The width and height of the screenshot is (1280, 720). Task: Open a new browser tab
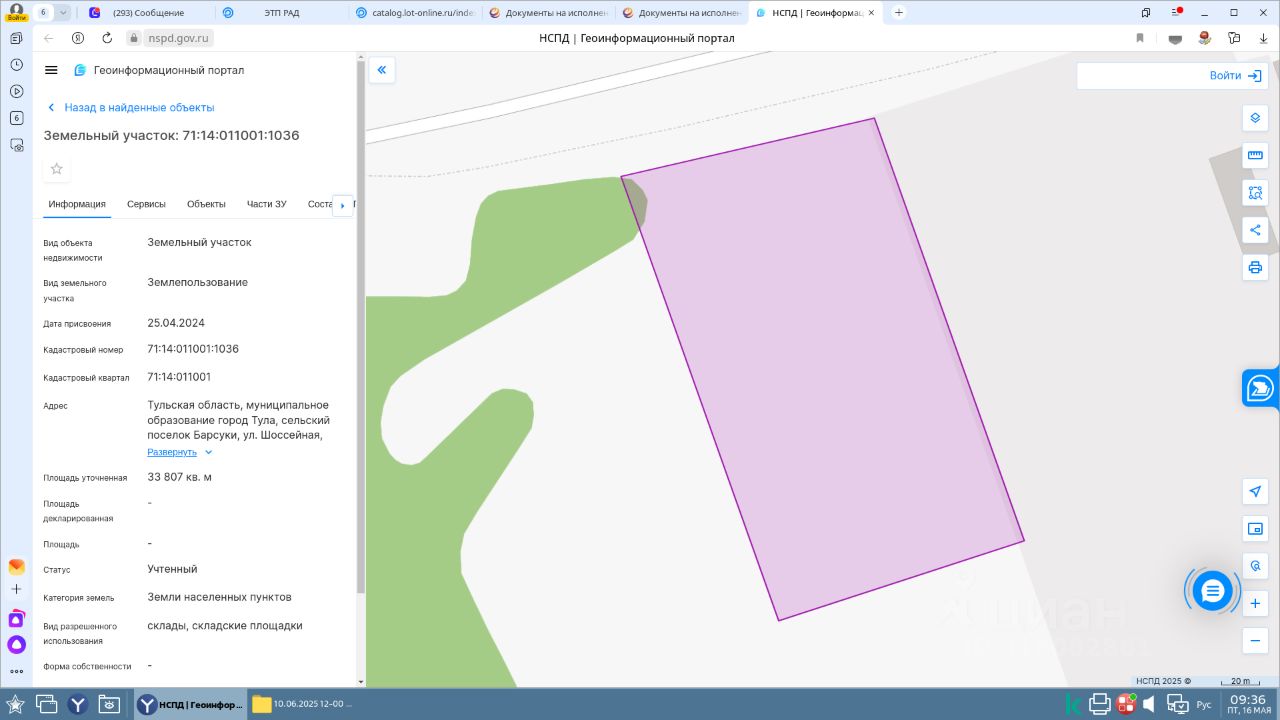[x=898, y=12]
